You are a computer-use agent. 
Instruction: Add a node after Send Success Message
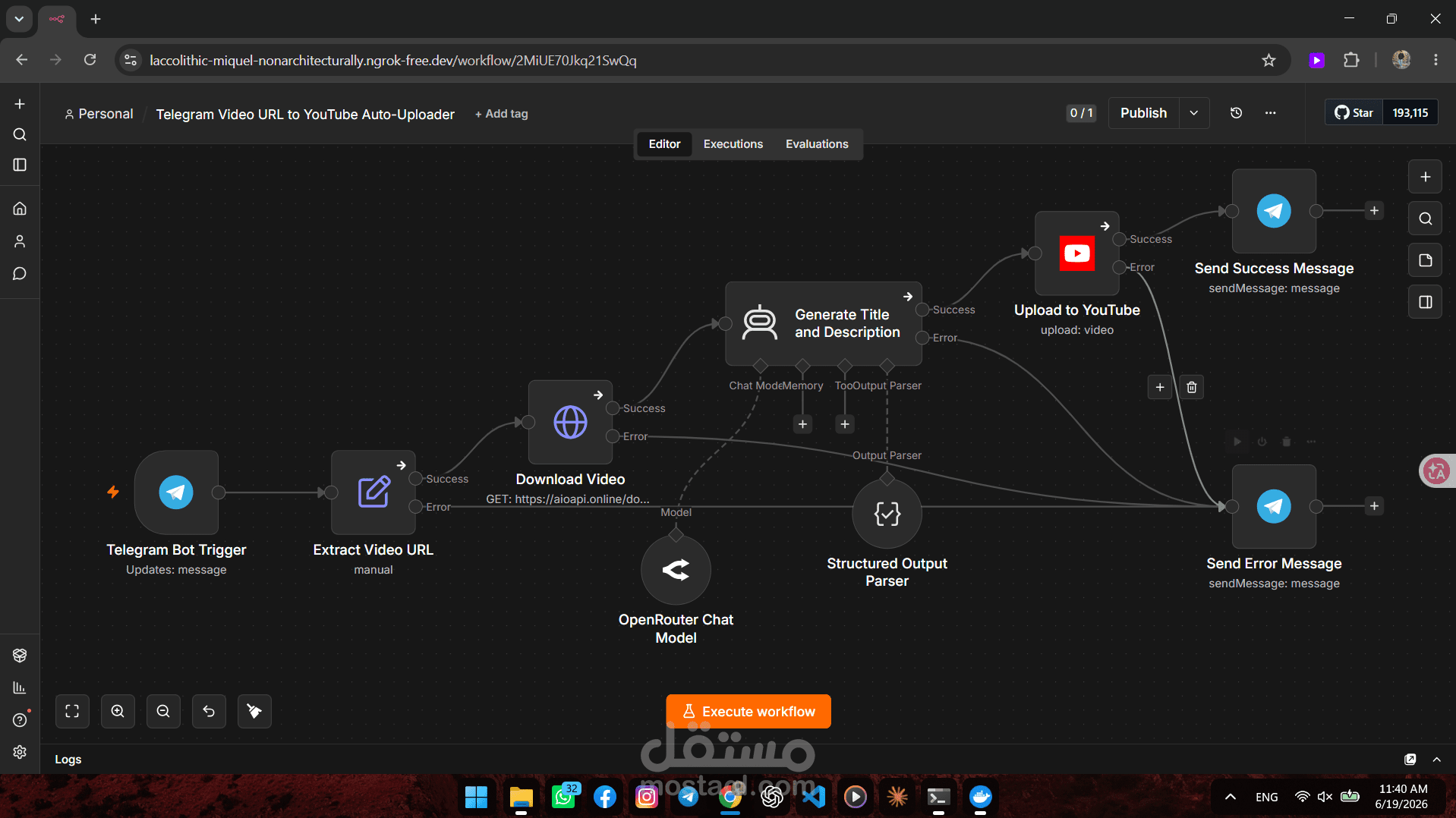pos(1374,211)
